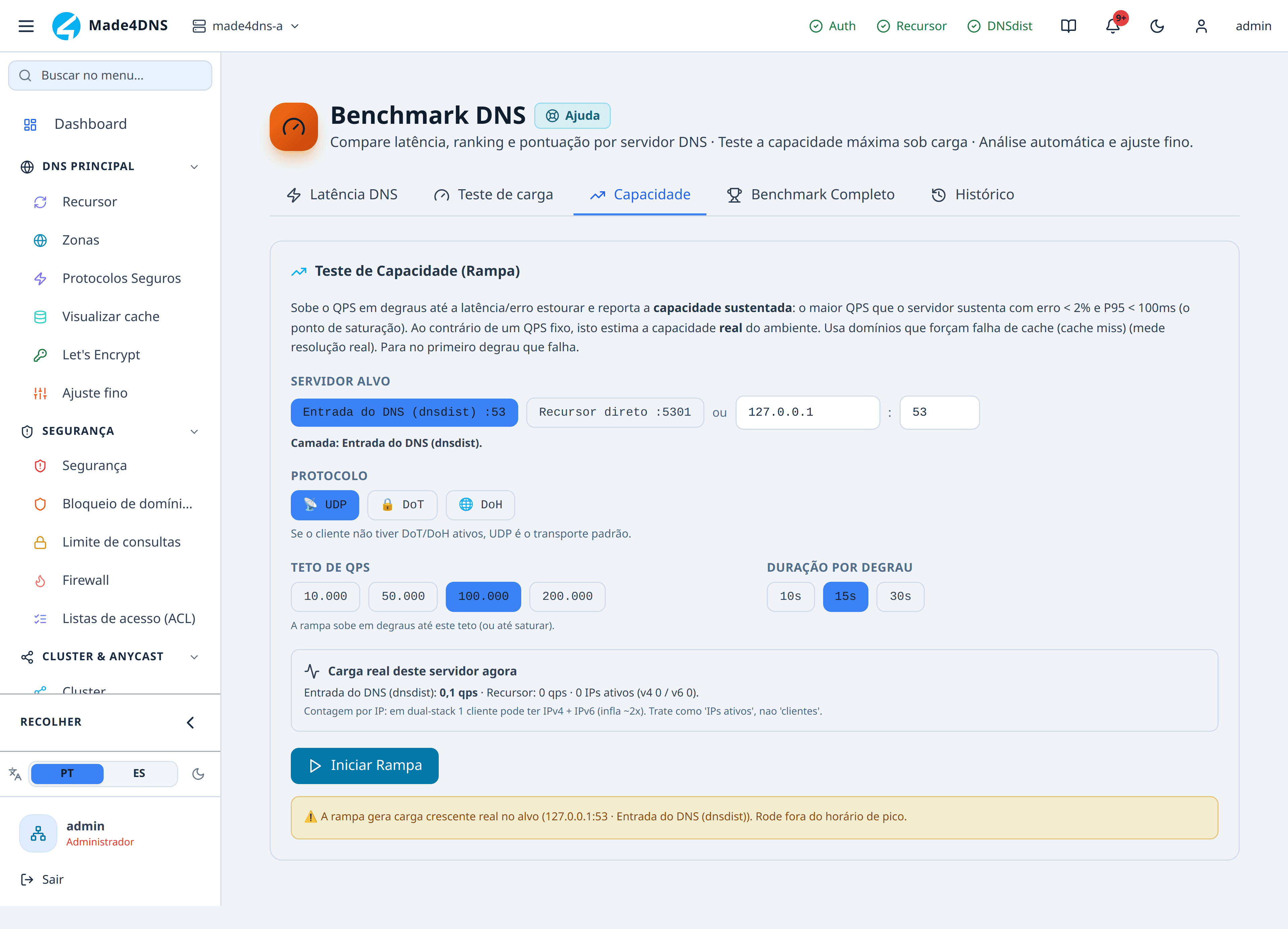Image resolution: width=1288 pixels, height=929 pixels.
Task: Click the admin avatar icon in sidebar
Action: pyautogui.click(x=38, y=833)
